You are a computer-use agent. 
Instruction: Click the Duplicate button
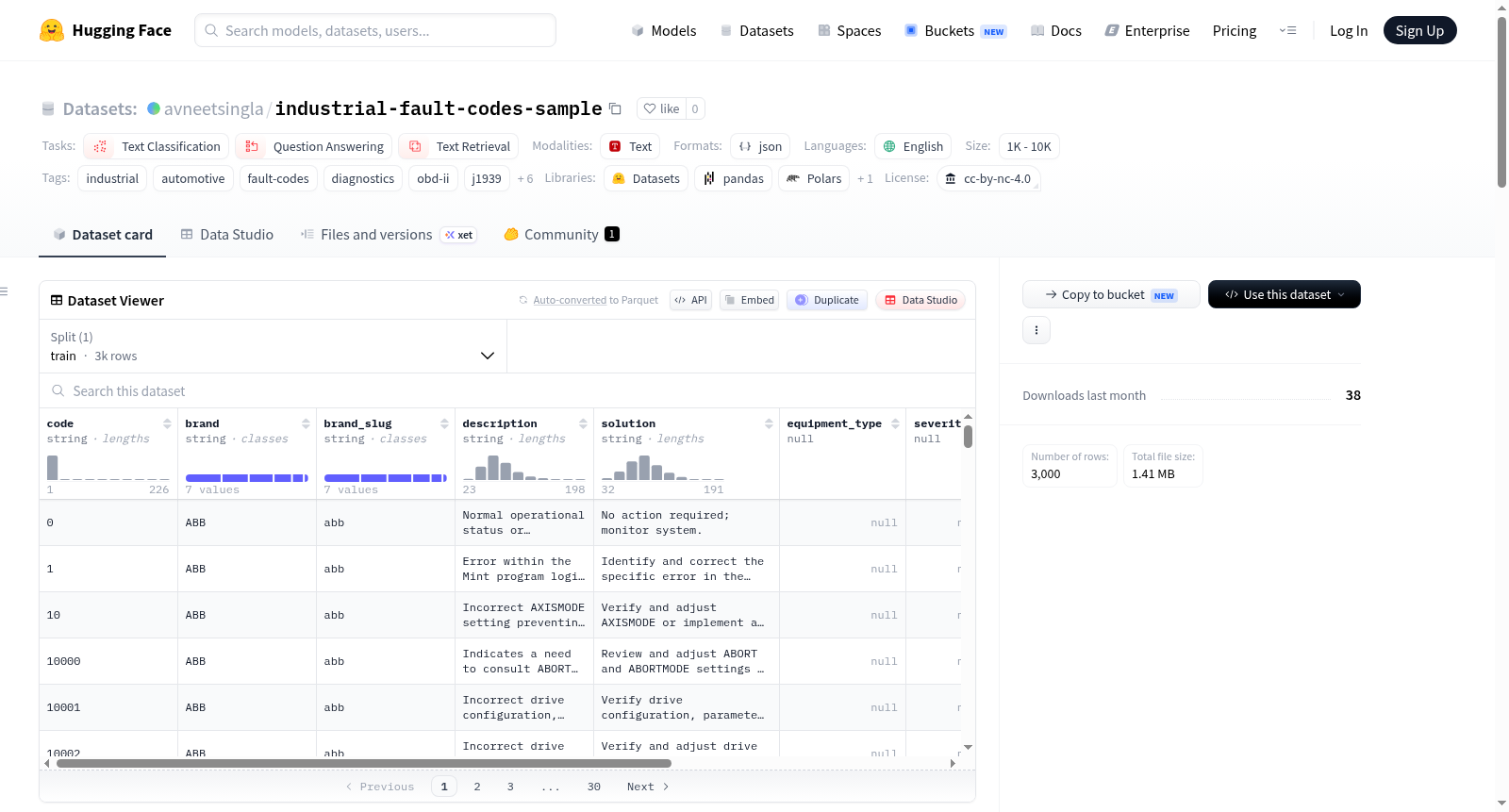pos(827,300)
